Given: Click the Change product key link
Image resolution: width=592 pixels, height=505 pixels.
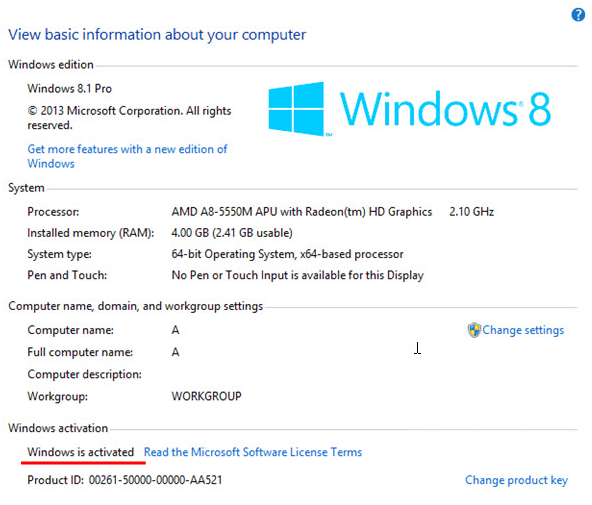Looking at the screenshot, I should click(516, 480).
